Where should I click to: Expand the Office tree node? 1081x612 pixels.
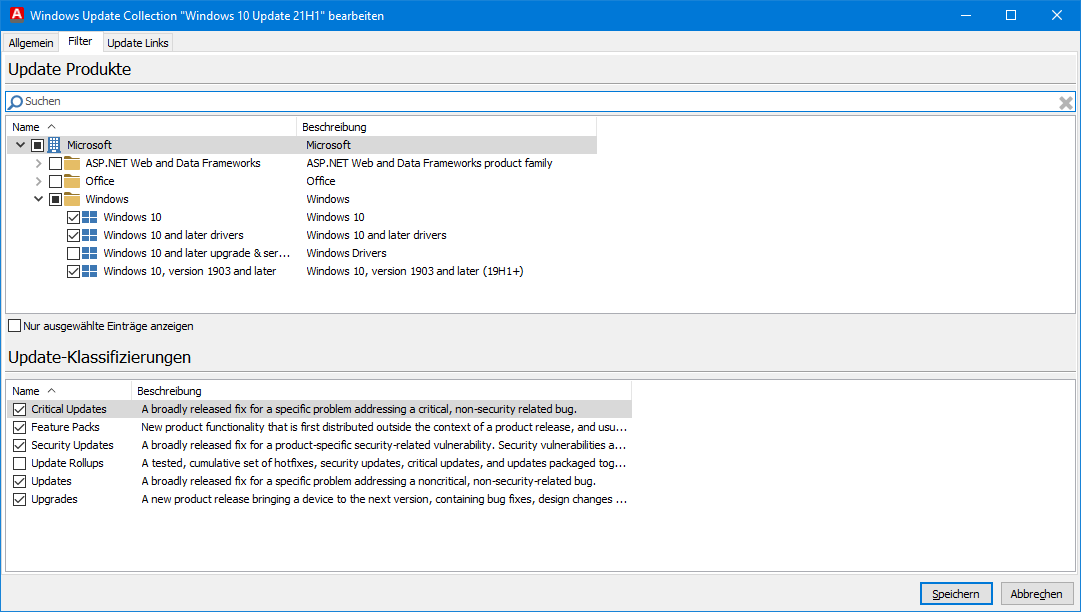[39, 181]
